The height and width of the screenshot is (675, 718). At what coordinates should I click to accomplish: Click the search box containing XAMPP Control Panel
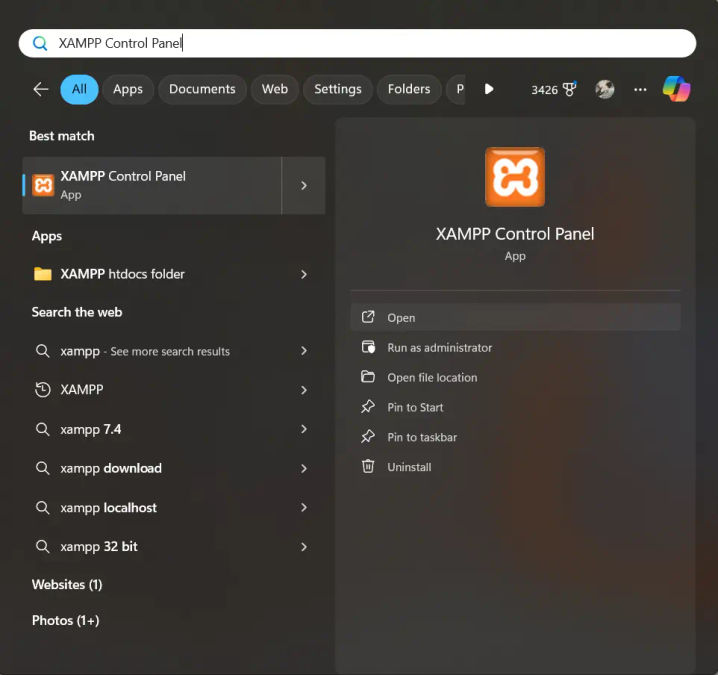[357, 44]
